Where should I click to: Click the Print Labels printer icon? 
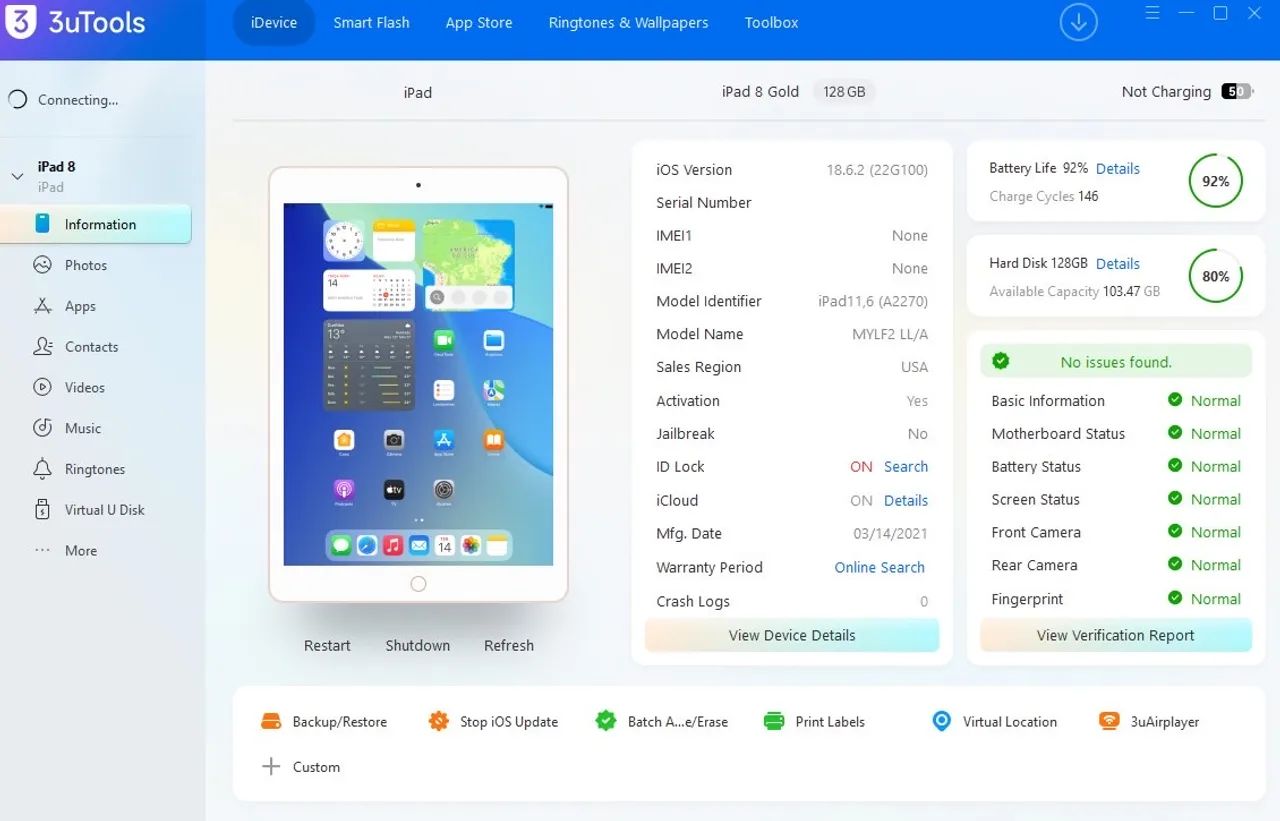pos(773,721)
